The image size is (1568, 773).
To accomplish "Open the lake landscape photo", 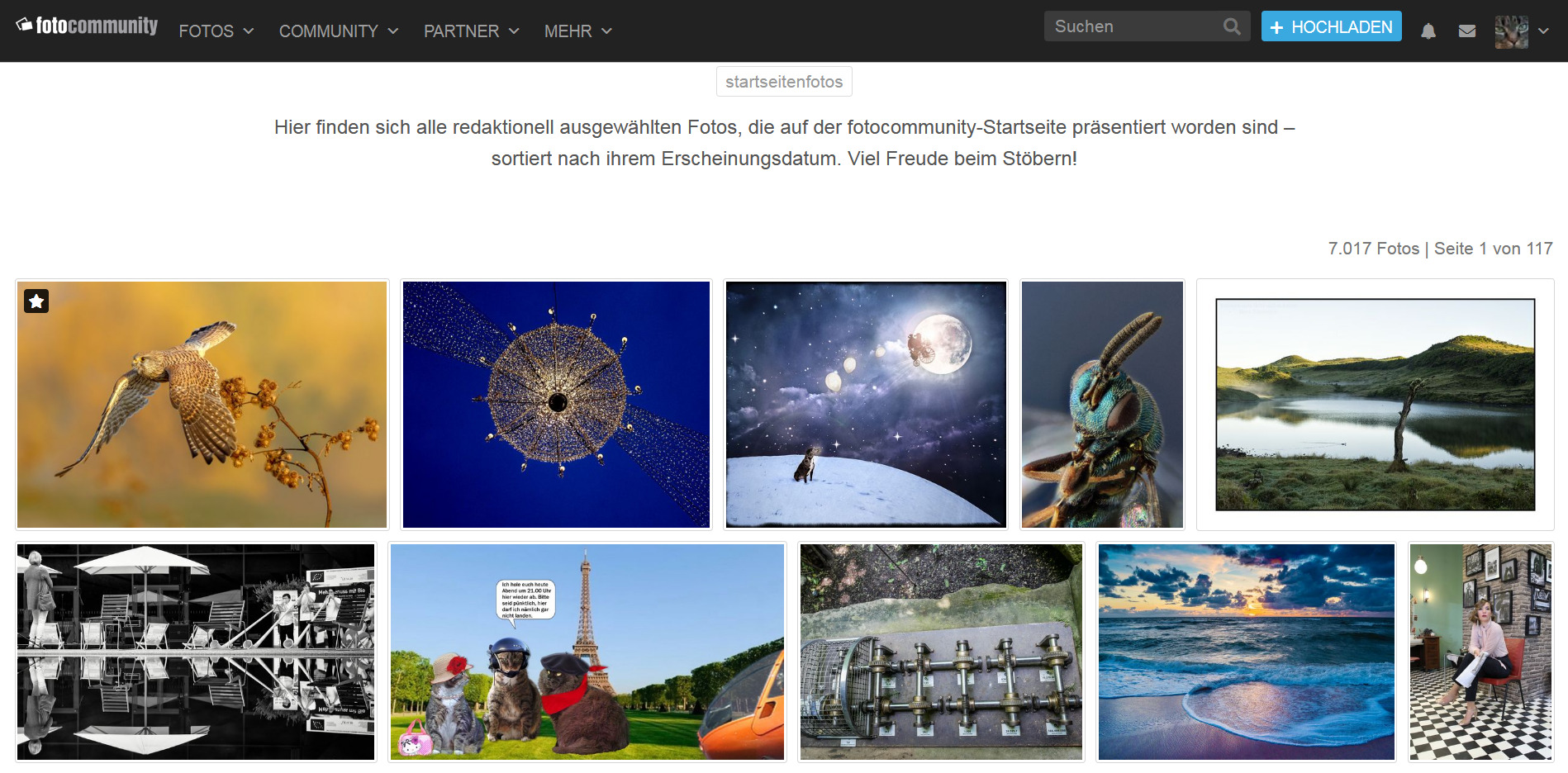I will pyautogui.click(x=1376, y=405).
